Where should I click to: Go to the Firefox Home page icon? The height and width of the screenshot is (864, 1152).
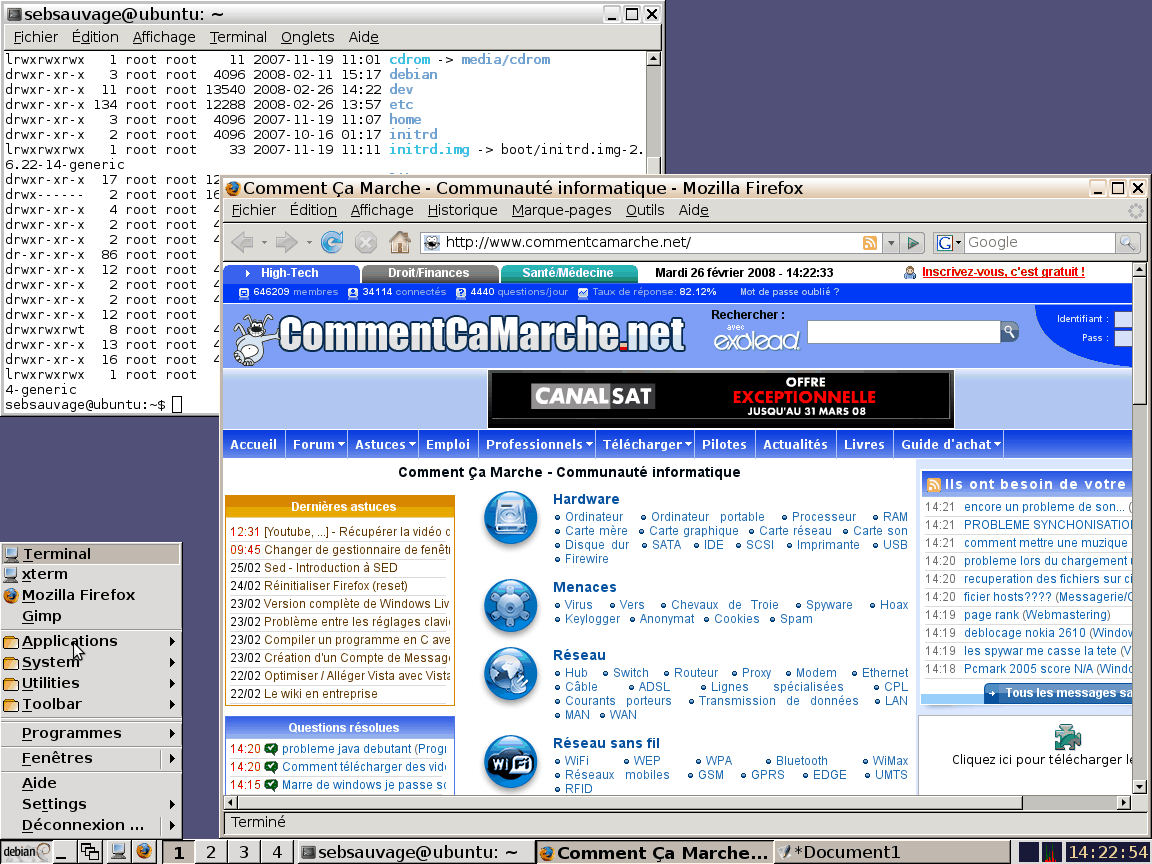[x=400, y=242]
